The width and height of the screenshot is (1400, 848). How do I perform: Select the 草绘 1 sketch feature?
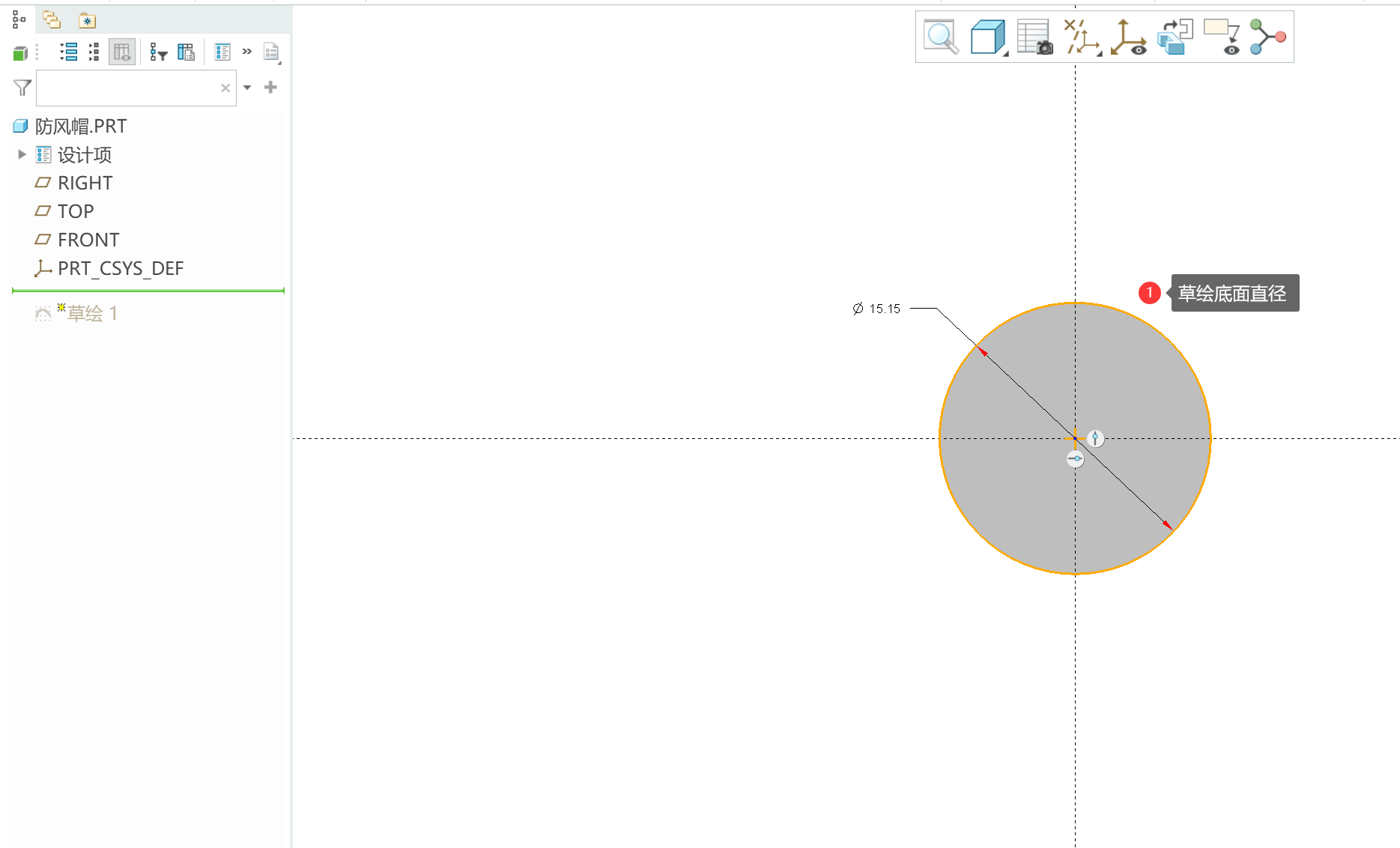pyautogui.click(x=76, y=313)
